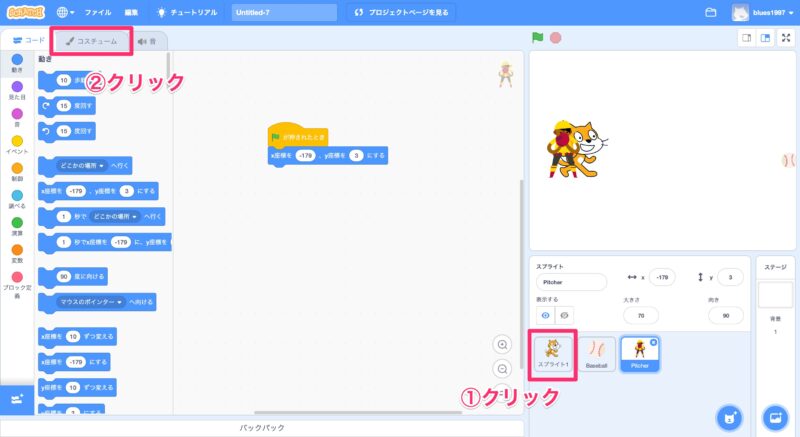Screen dimensions: 800x437
Task: Open the add extension button
Action: tap(15, 399)
